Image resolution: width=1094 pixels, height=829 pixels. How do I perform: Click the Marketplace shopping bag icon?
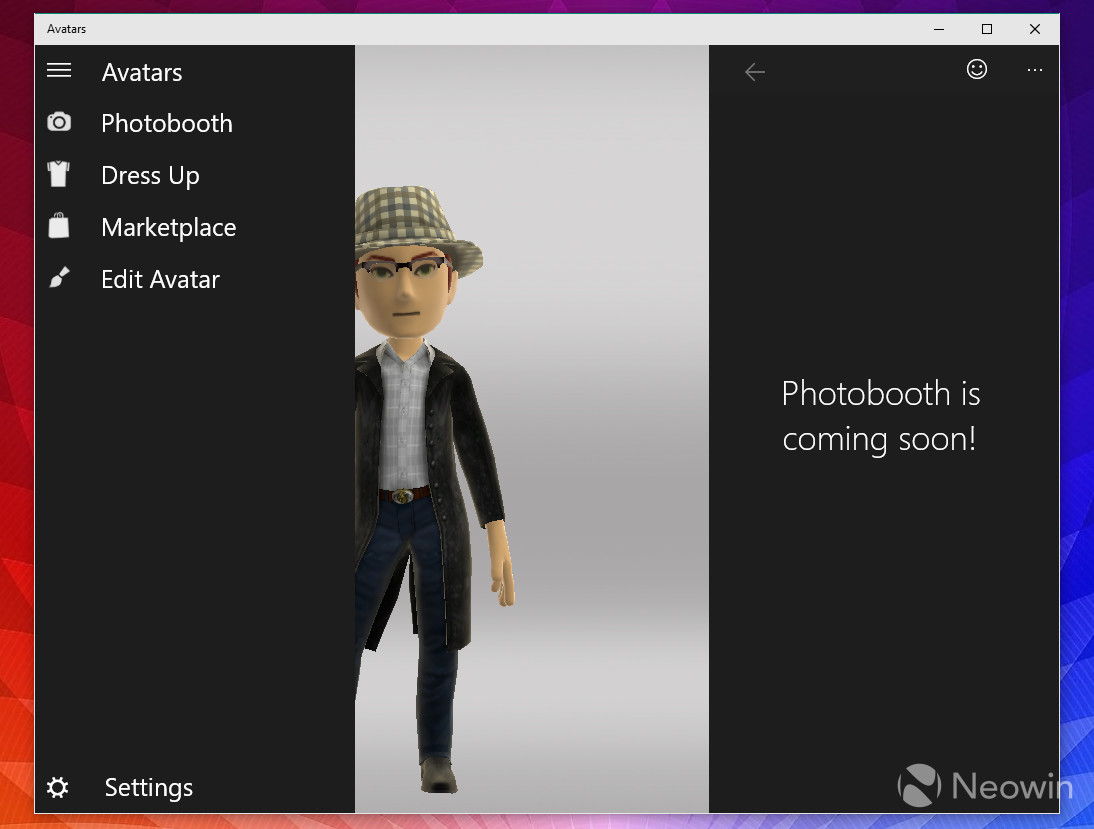(x=59, y=225)
